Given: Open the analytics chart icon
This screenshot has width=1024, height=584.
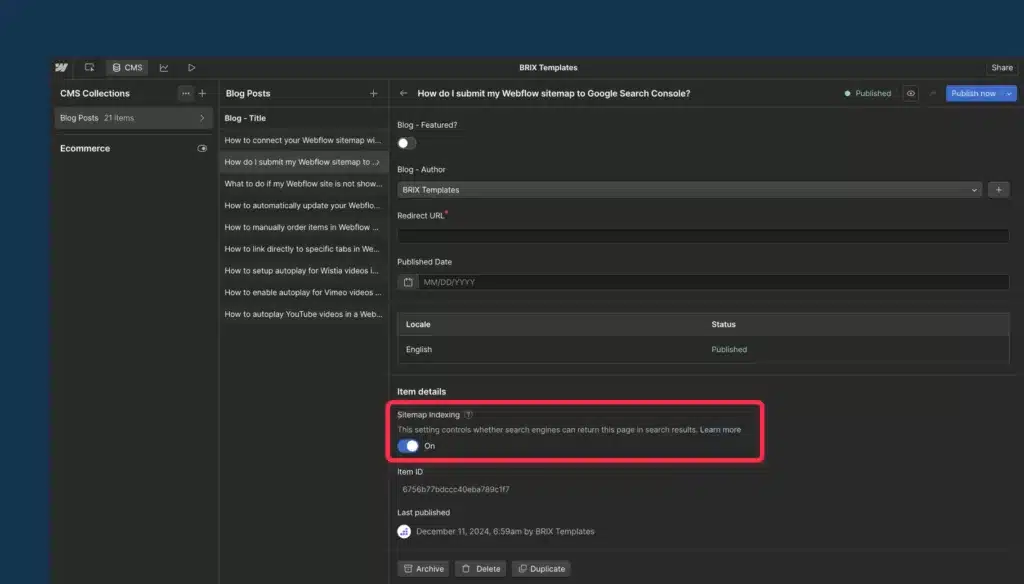Looking at the screenshot, I should click(x=164, y=68).
